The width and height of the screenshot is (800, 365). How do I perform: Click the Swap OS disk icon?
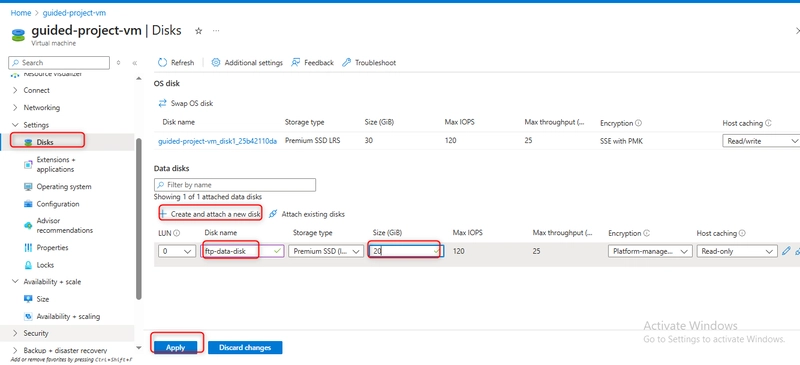(x=163, y=103)
